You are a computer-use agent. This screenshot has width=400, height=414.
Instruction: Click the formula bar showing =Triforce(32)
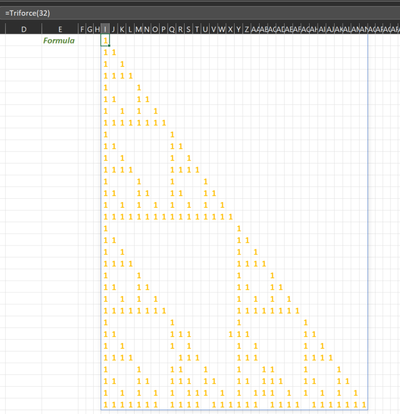[200, 13]
